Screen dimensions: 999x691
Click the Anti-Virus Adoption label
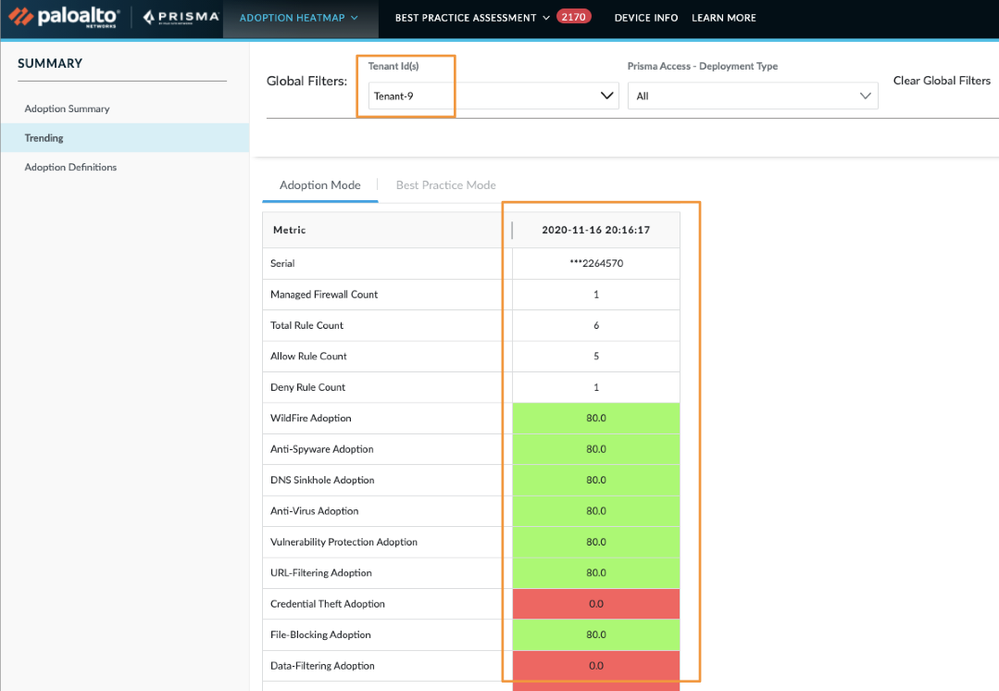coord(314,511)
